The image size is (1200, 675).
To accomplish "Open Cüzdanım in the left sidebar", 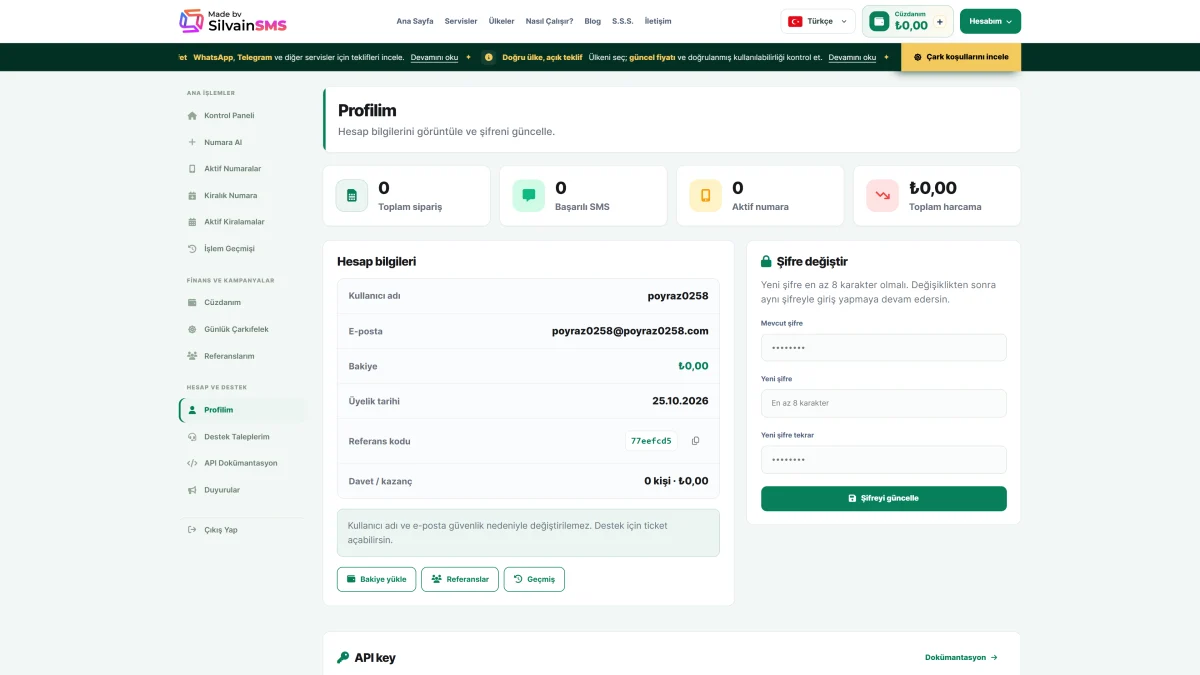I will coord(242,302).
